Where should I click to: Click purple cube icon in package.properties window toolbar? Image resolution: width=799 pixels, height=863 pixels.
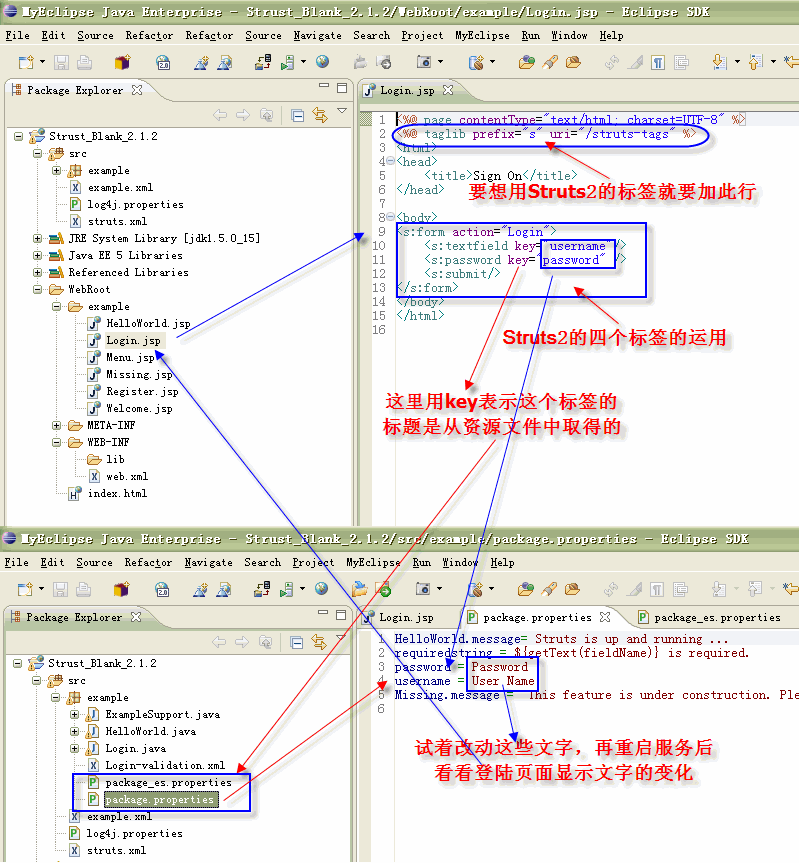point(121,589)
